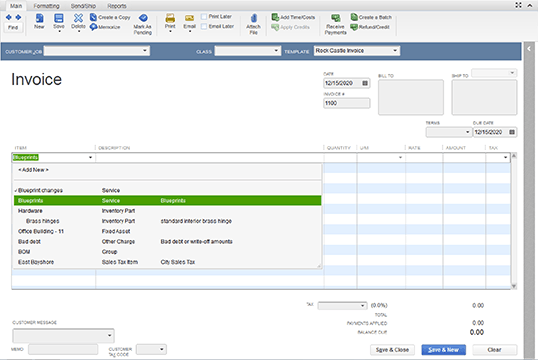Click the New invoice icon
The width and height of the screenshot is (538, 361).
[39, 19]
